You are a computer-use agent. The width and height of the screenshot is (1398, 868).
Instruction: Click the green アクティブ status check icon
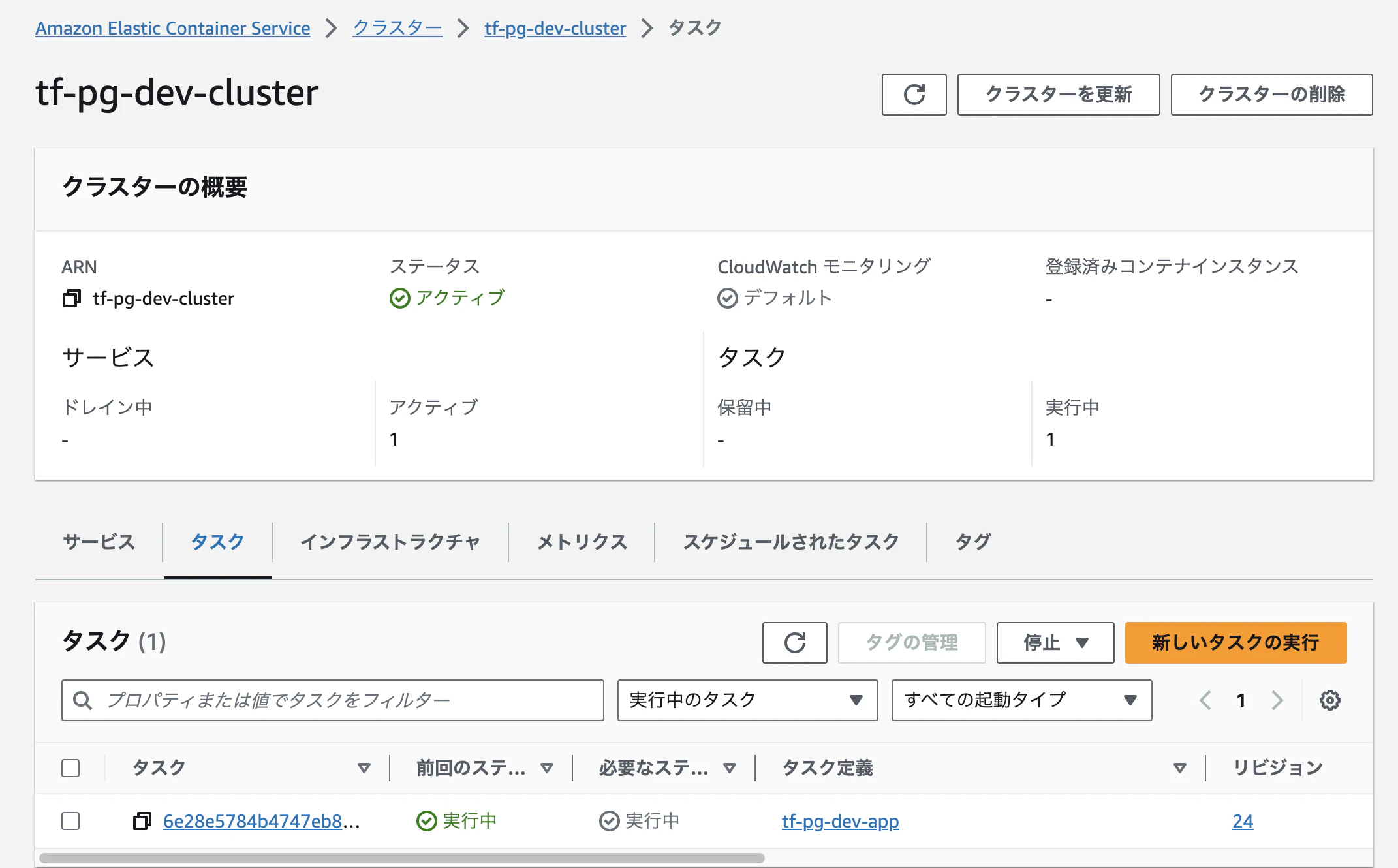click(399, 298)
